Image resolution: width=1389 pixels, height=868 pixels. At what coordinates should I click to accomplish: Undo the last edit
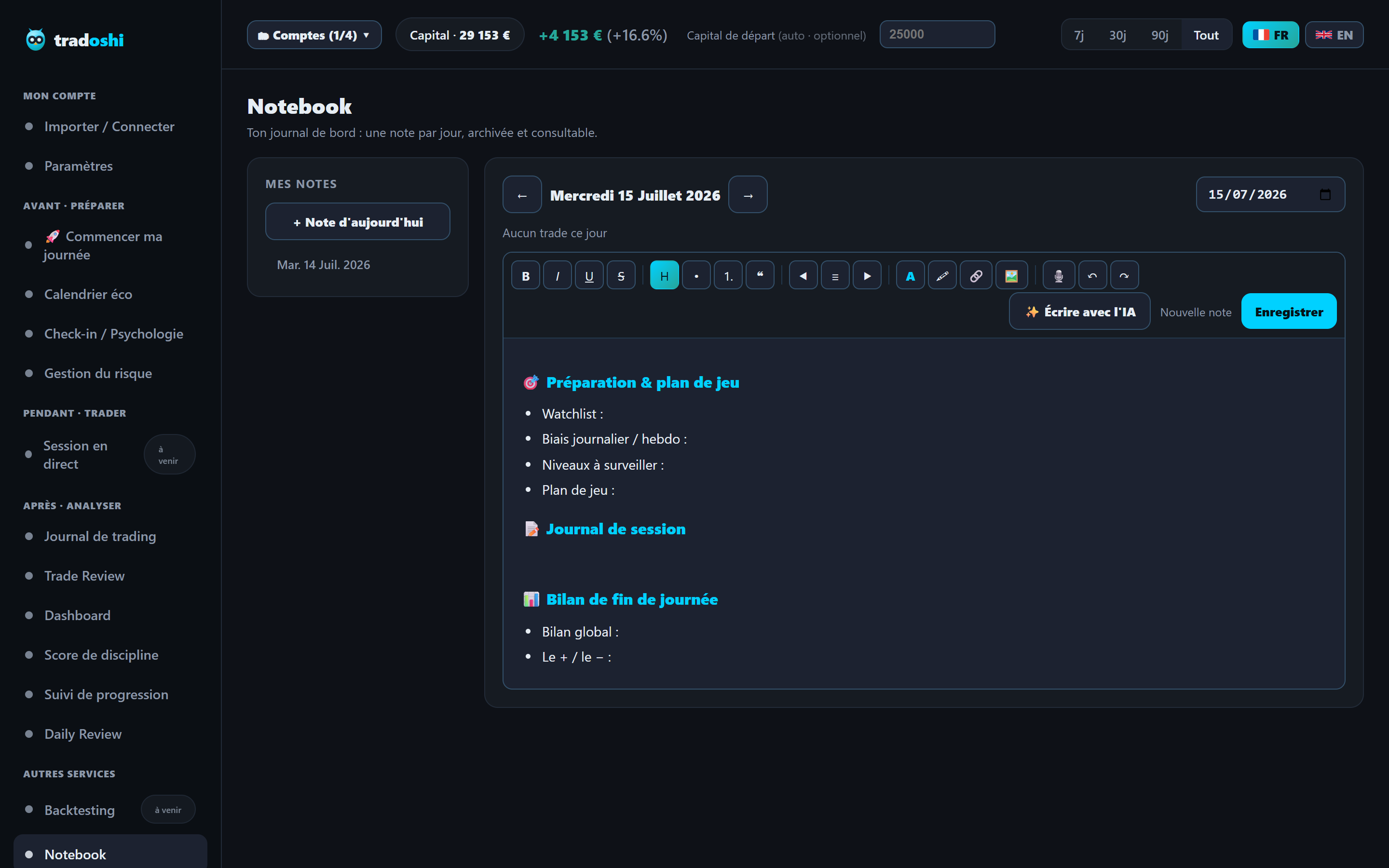(x=1092, y=275)
